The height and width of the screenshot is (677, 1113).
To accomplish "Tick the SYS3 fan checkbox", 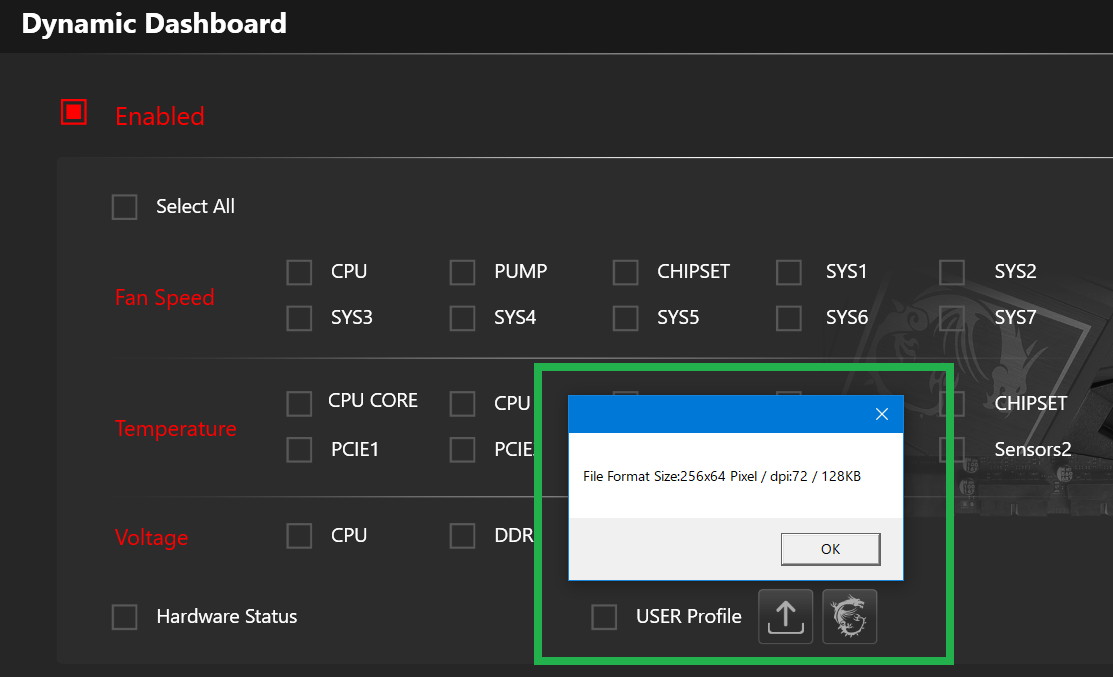I will (299, 318).
